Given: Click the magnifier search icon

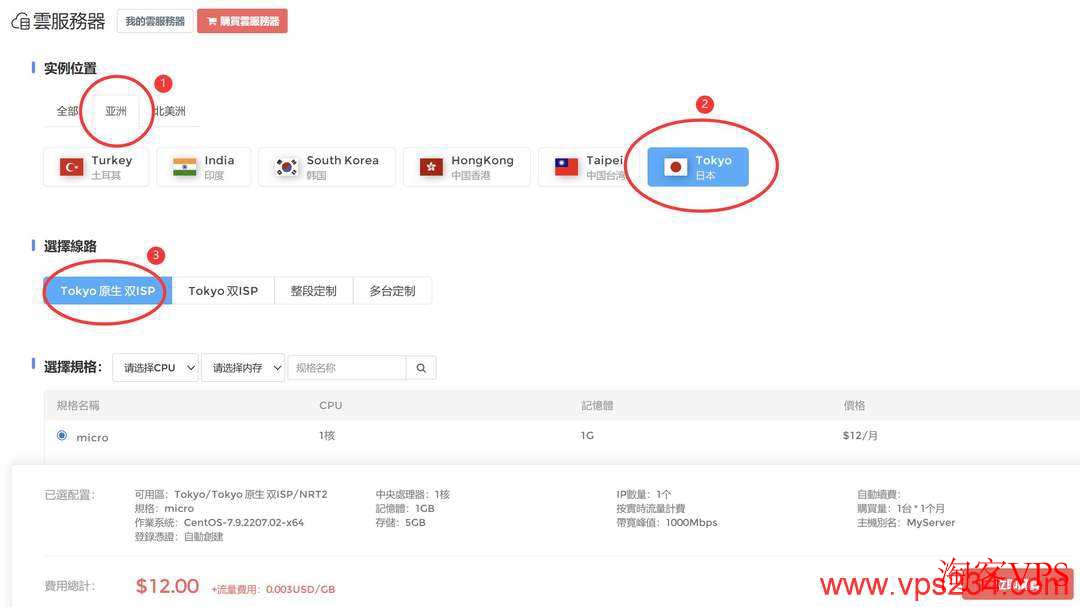Looking at the screenshot, I should pos(420,367).
